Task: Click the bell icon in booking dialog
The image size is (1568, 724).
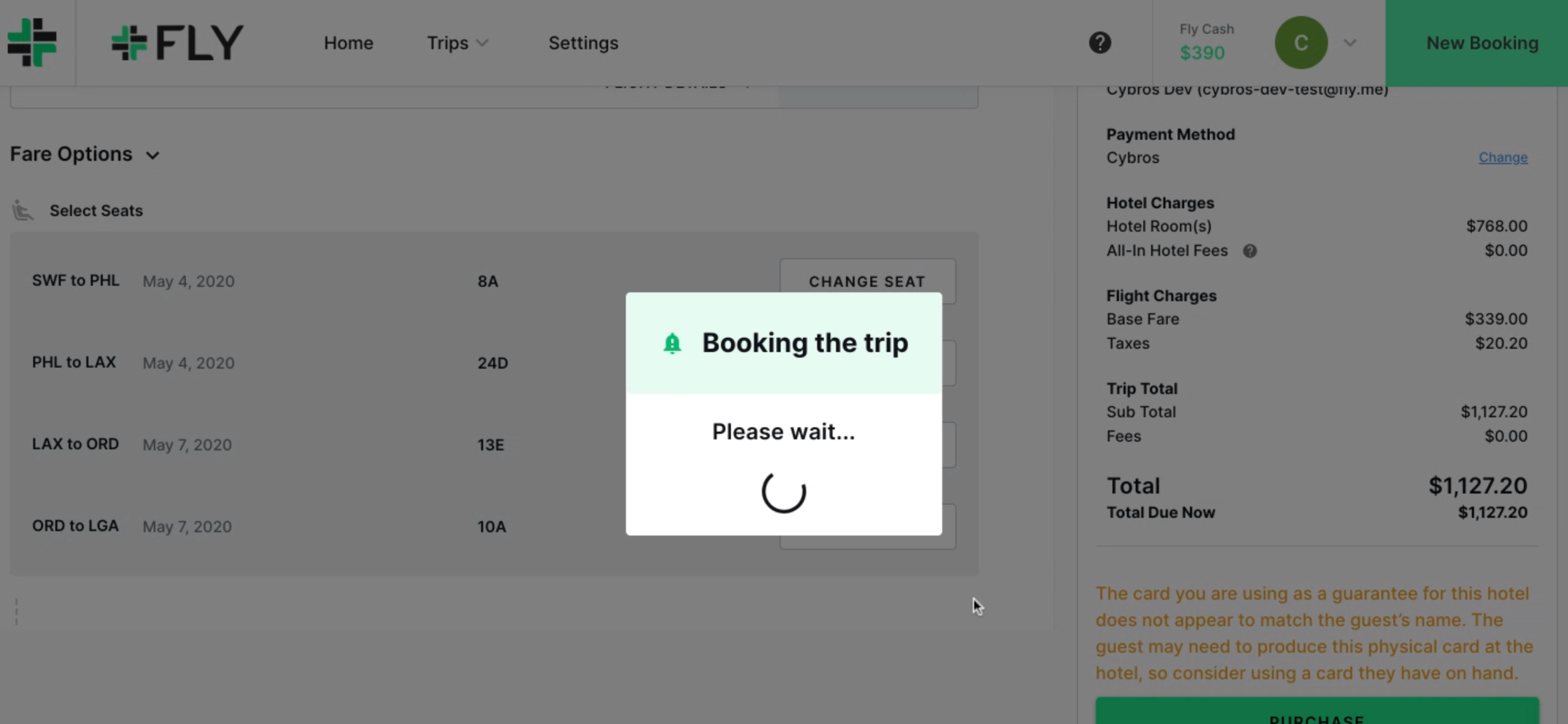Action: (x=672, y=343)
